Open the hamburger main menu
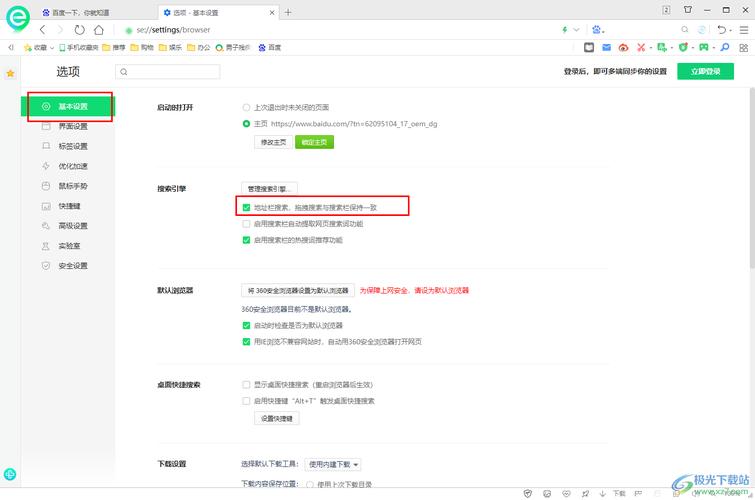This screenshot has width=755, height=500. 744,30
